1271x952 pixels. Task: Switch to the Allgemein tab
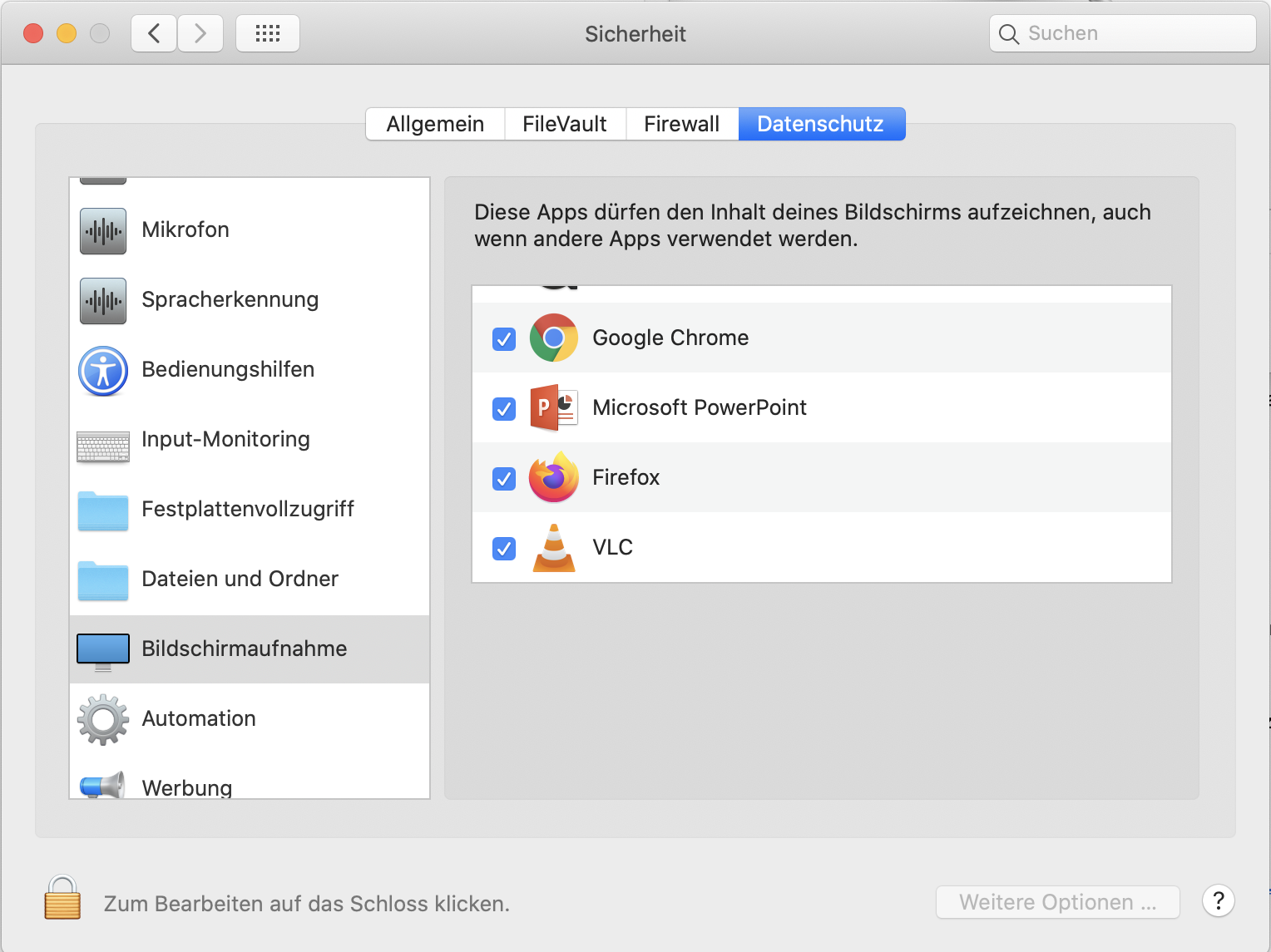(x=435, y=124)
